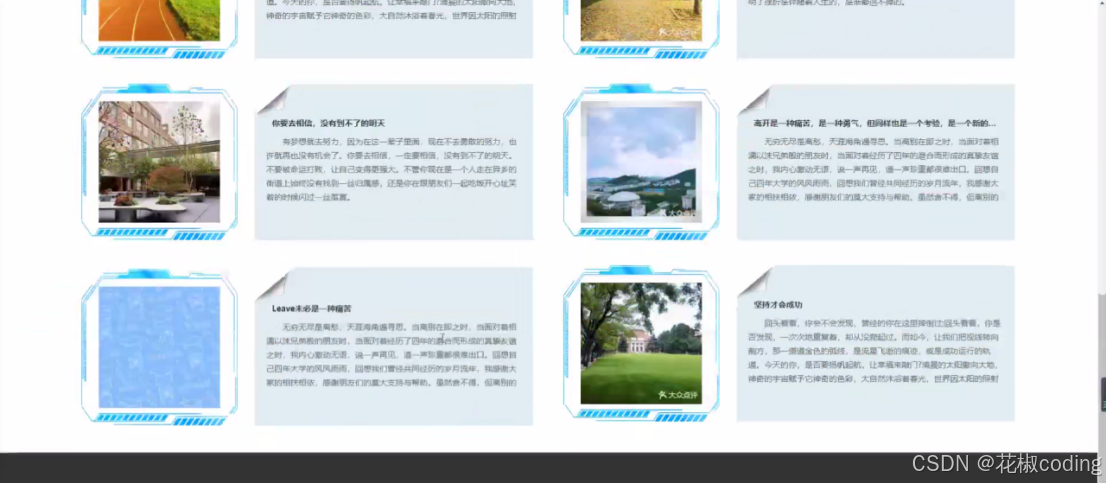Open the building courtyard photo thumbnail
The width and height of the screenshot is (1106, 484).
[x=159, y=162]
